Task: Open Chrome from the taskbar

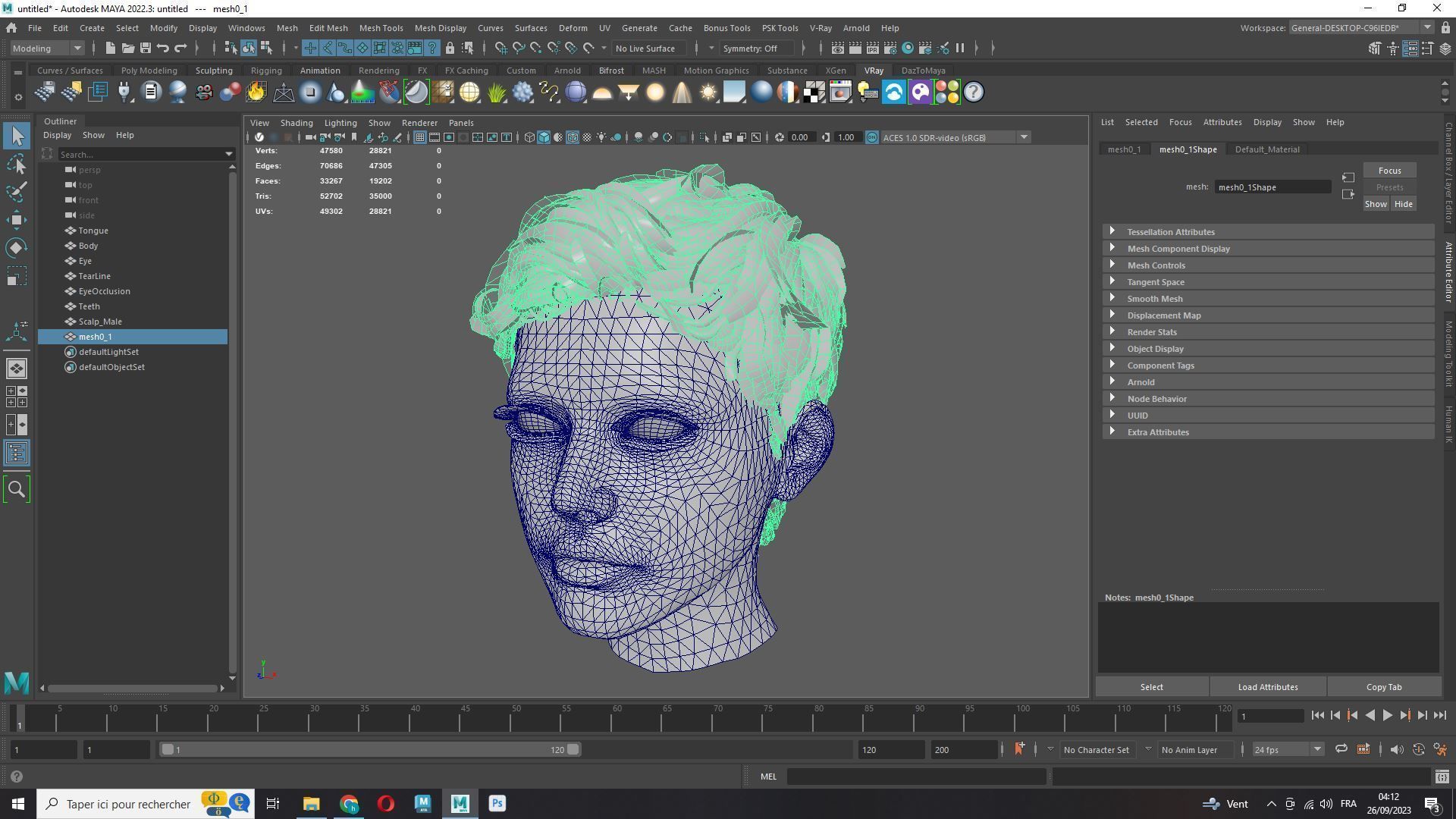Action: tap(349, 804)
